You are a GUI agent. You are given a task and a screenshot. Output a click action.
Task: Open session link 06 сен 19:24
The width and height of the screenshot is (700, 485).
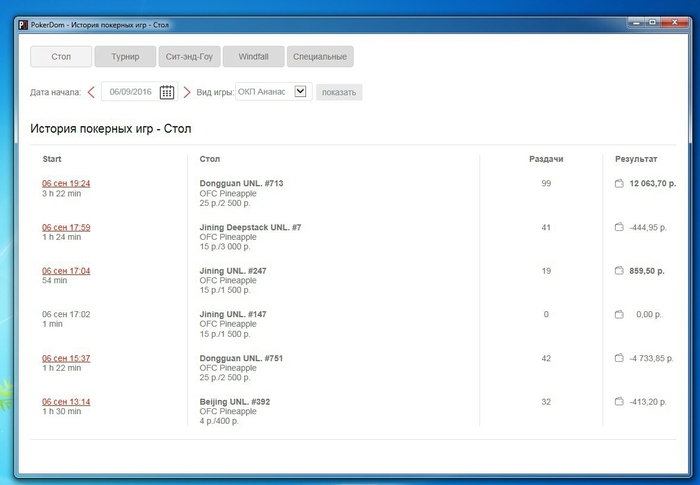pos(66,184)
